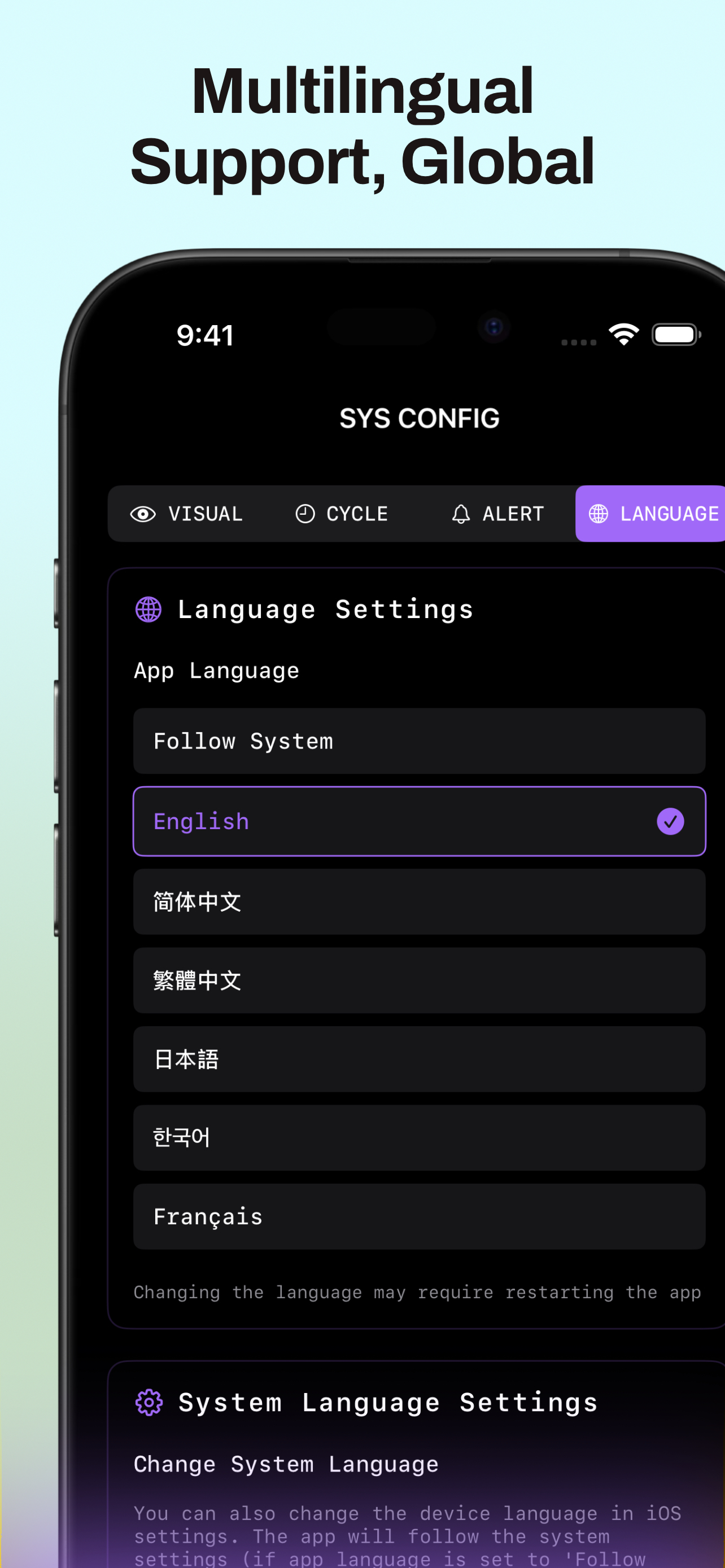This screenshot has height=1568, width=725.
Task: Choose 日本語 language option
Action: tap(419, 1059)
